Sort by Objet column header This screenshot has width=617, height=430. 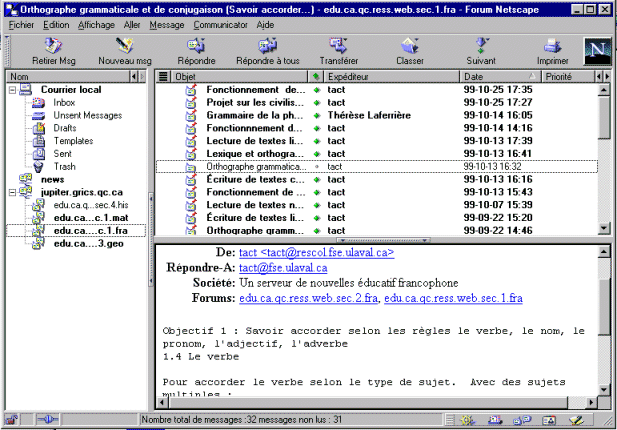(239, 76)
